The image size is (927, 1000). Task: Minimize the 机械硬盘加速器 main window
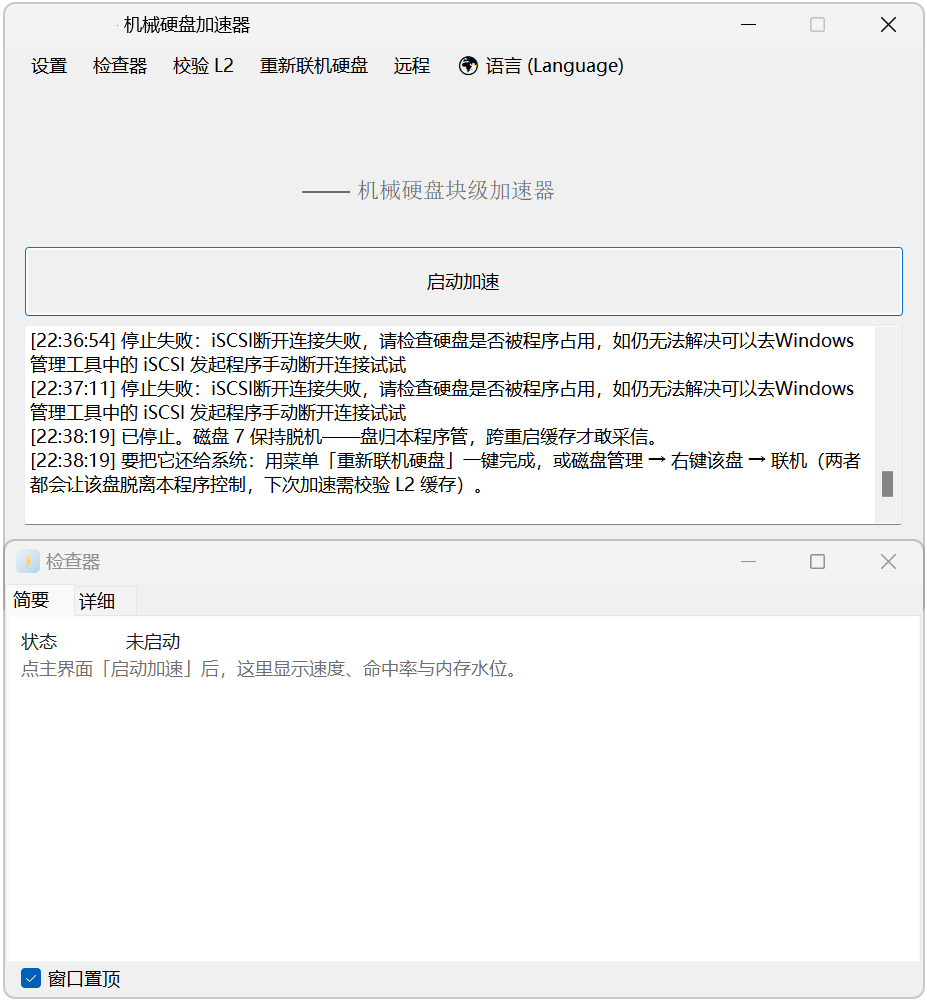(748, 25)
